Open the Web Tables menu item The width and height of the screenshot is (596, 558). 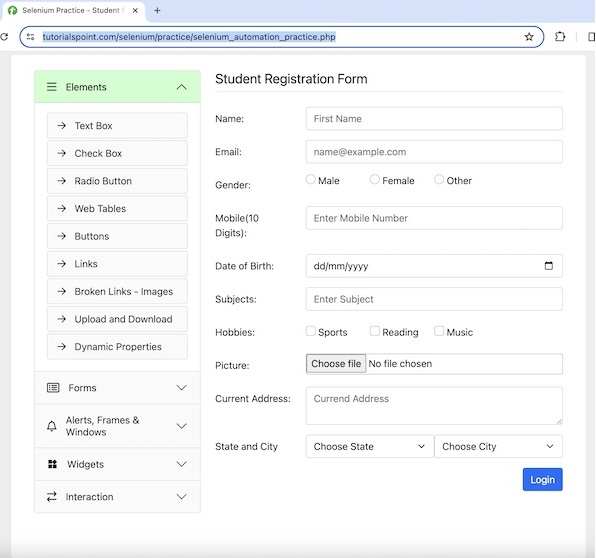pos(117,208)
